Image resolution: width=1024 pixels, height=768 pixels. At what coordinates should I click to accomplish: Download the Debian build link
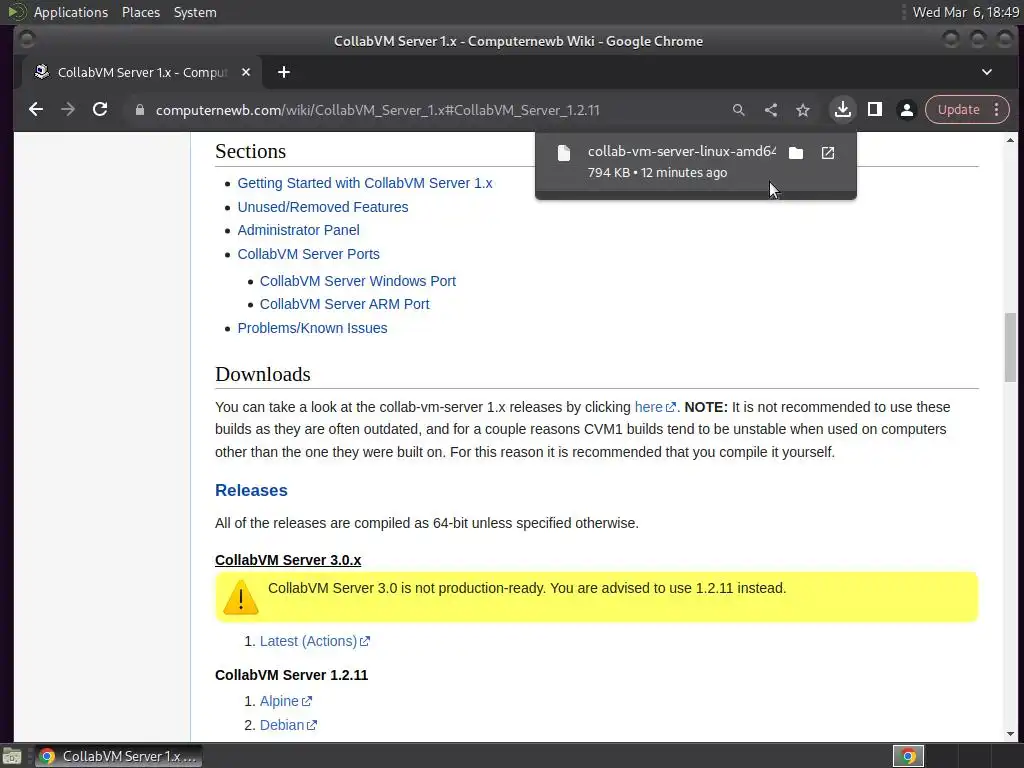pyautogui.click(x=288, y=725)
